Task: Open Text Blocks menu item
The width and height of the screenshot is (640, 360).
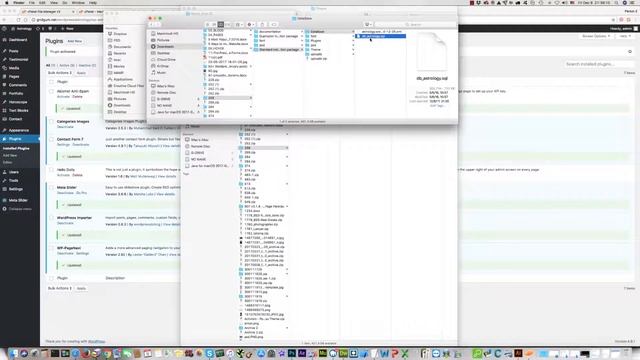Action: point(18,111)
